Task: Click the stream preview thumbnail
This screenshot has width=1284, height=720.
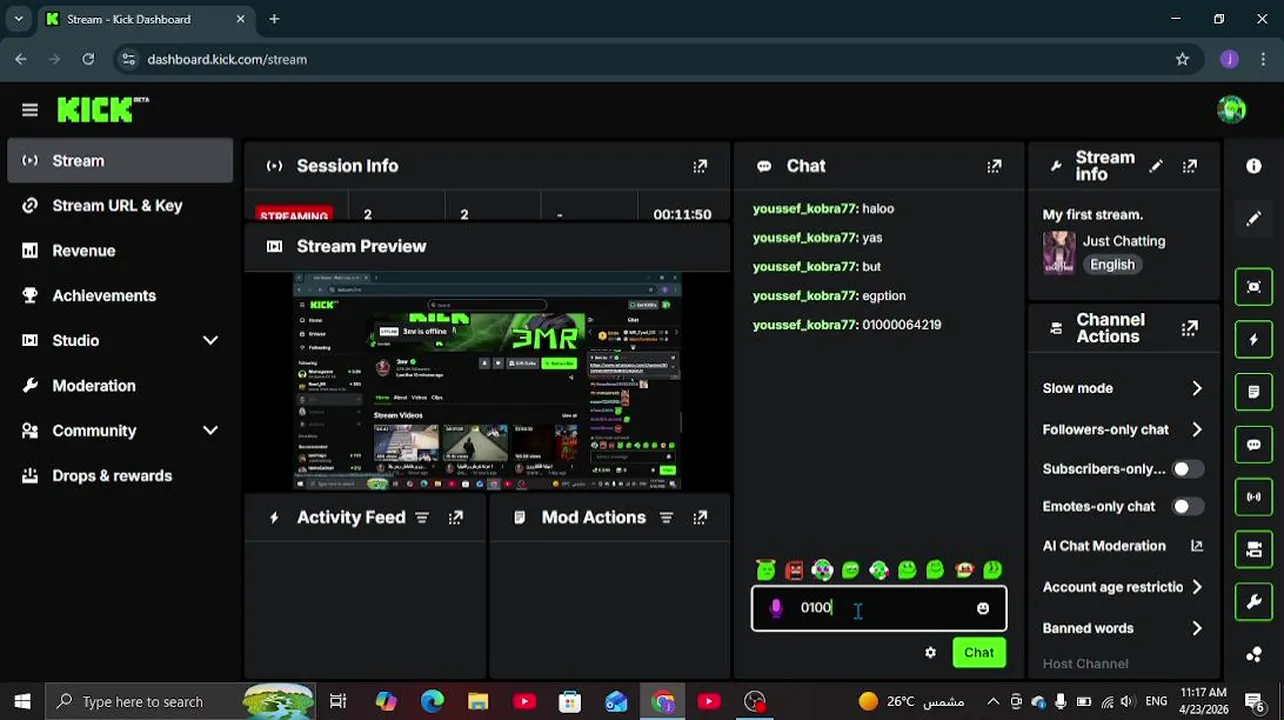Action: 487,381
